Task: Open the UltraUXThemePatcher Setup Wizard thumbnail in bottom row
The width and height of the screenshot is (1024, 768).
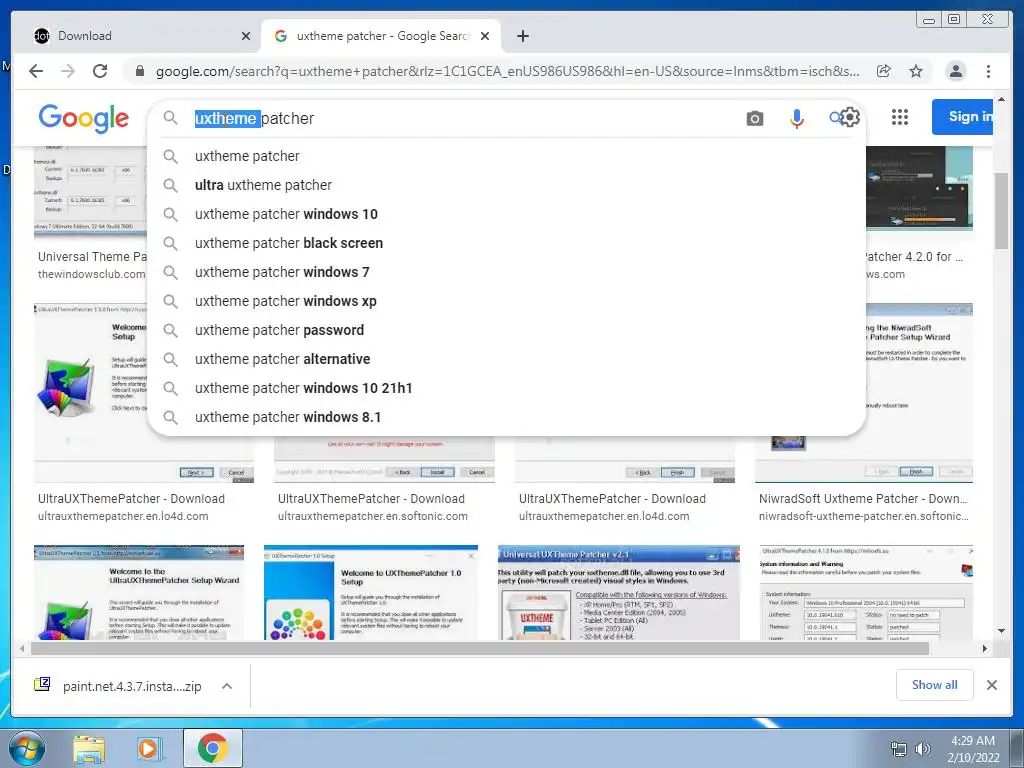Action: coord(139,592)
